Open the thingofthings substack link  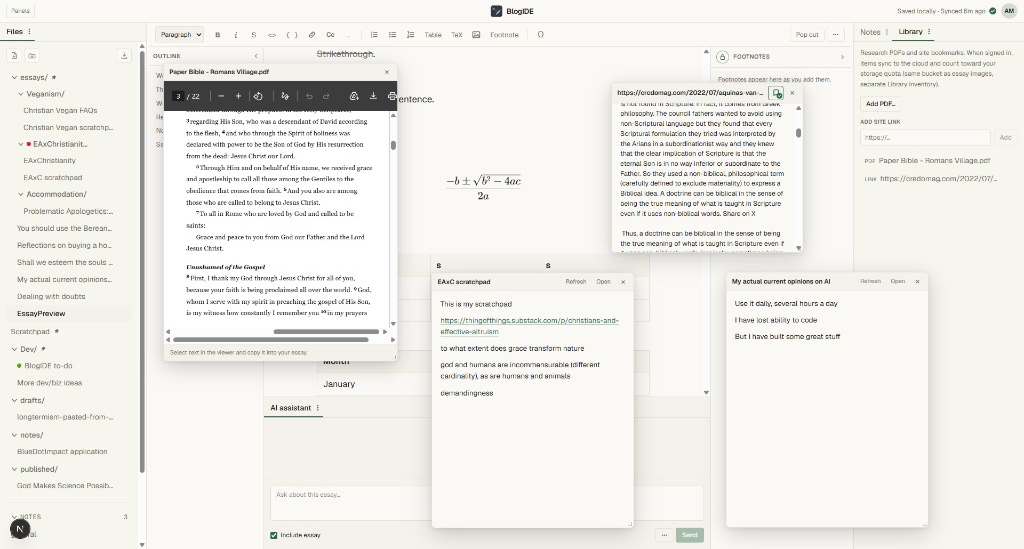tap(529, 326)
